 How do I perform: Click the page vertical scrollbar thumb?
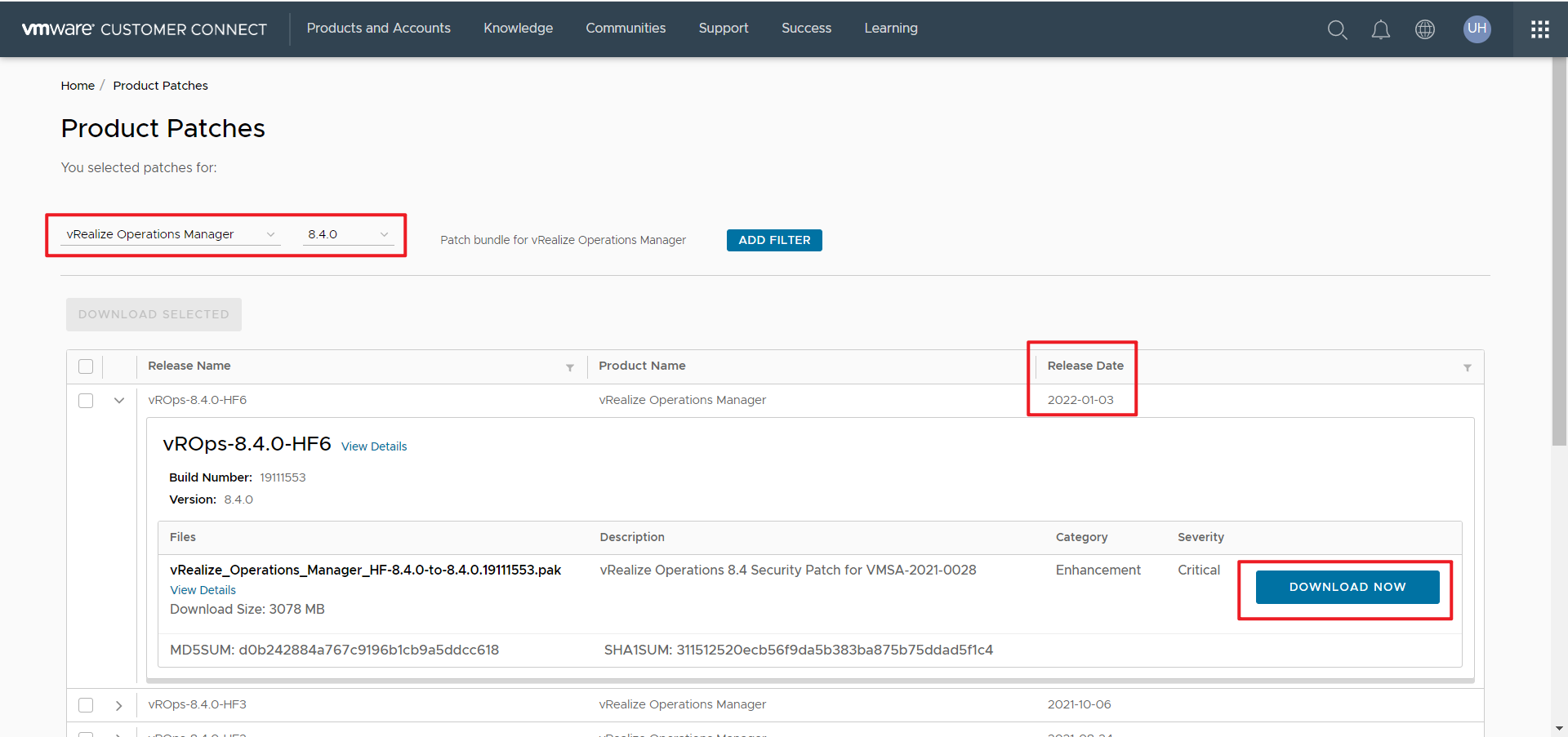tap(1559, 251)
